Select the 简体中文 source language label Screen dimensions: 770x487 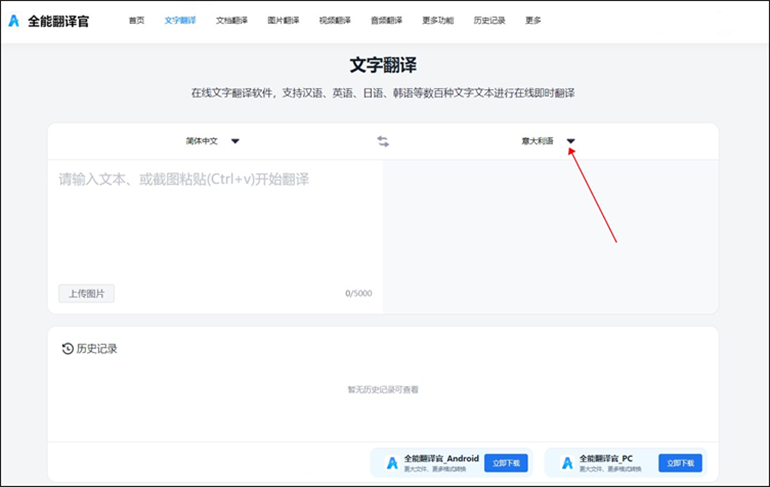(x=201, y=141)
